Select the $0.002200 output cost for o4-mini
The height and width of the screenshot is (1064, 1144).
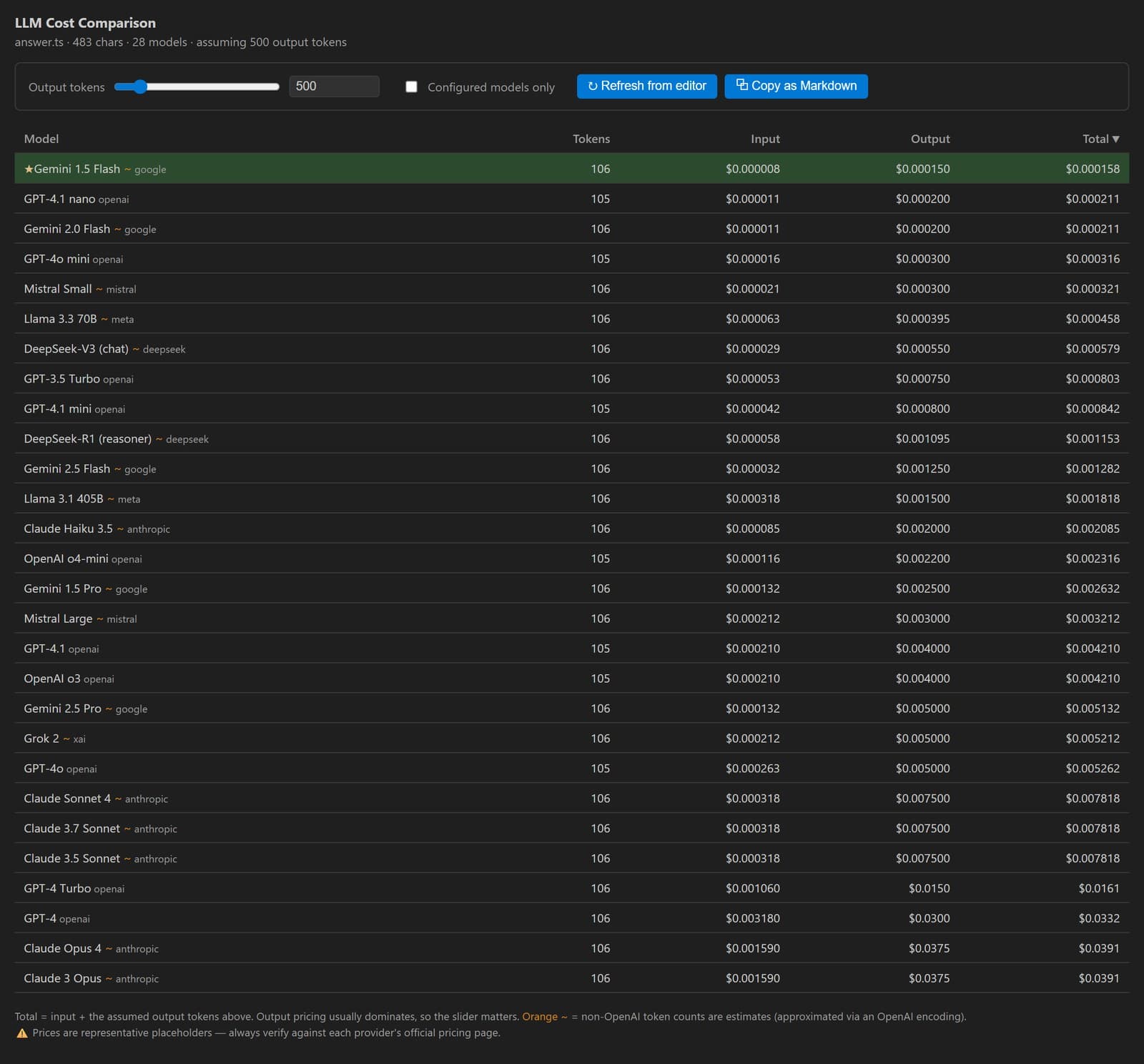point(922,559)
